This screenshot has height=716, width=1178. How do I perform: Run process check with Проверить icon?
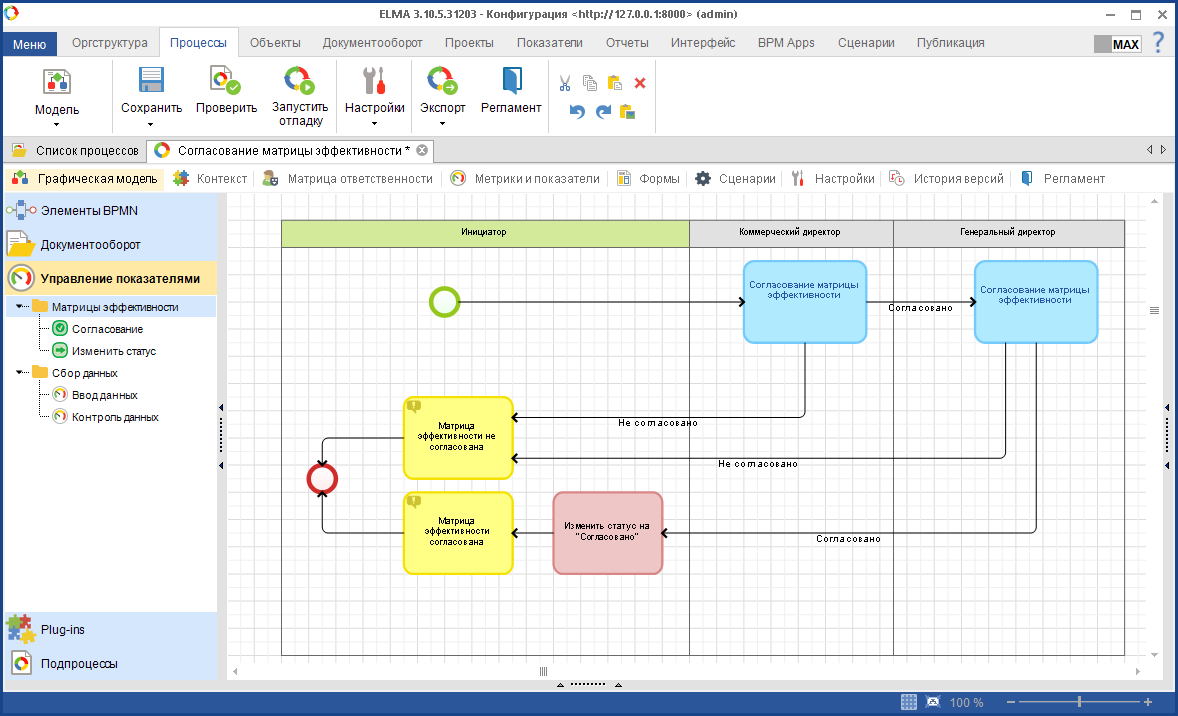pos(225,81)
